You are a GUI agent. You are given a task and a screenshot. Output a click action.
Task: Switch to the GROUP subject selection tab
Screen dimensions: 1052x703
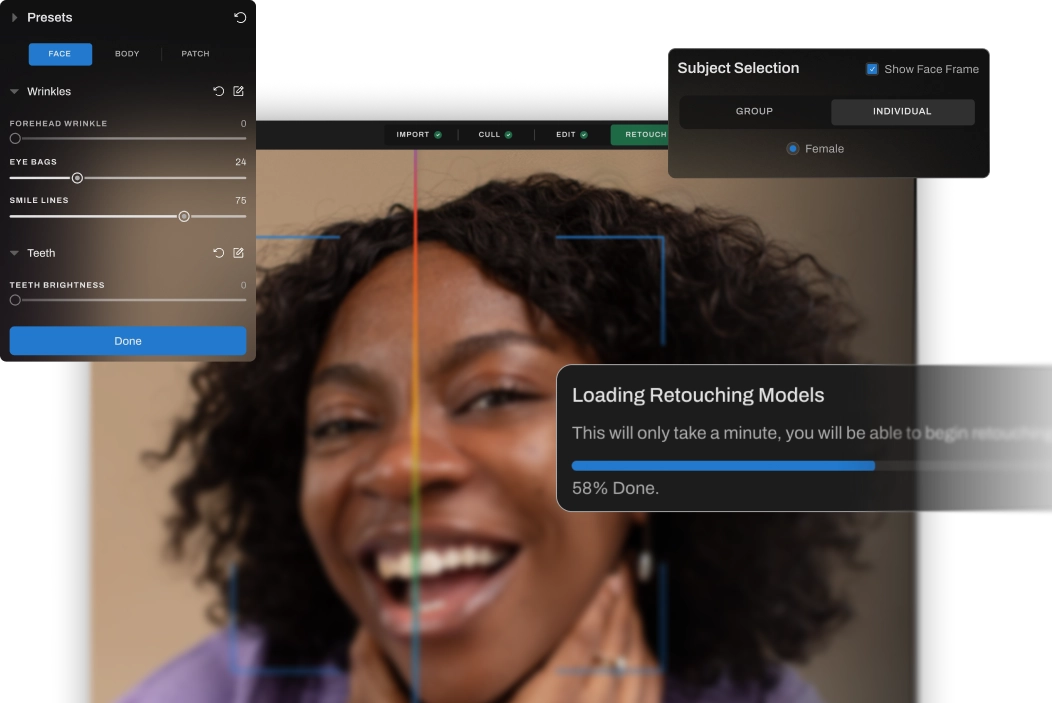755,111
